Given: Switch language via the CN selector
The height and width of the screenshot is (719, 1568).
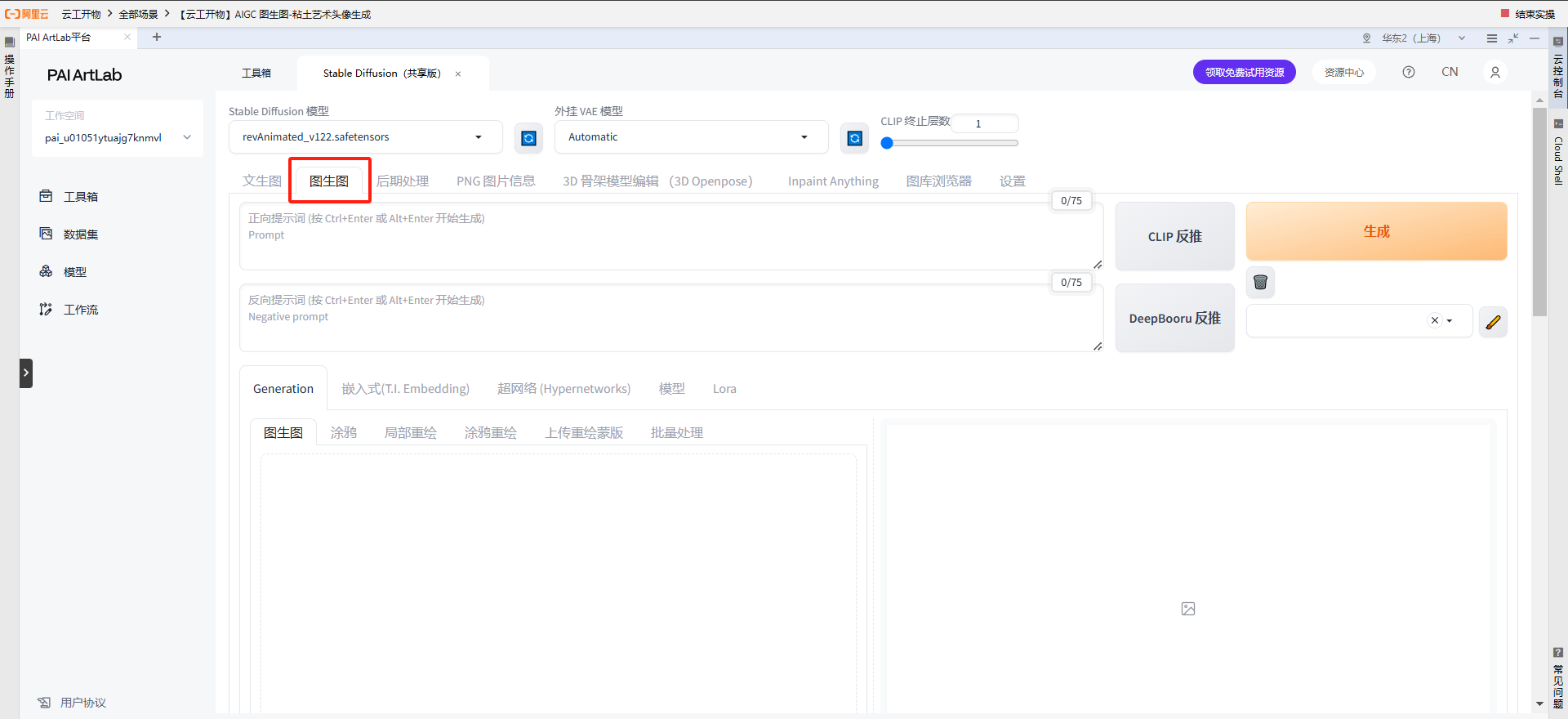Looking at the screenshot, I should (1450, 72).
